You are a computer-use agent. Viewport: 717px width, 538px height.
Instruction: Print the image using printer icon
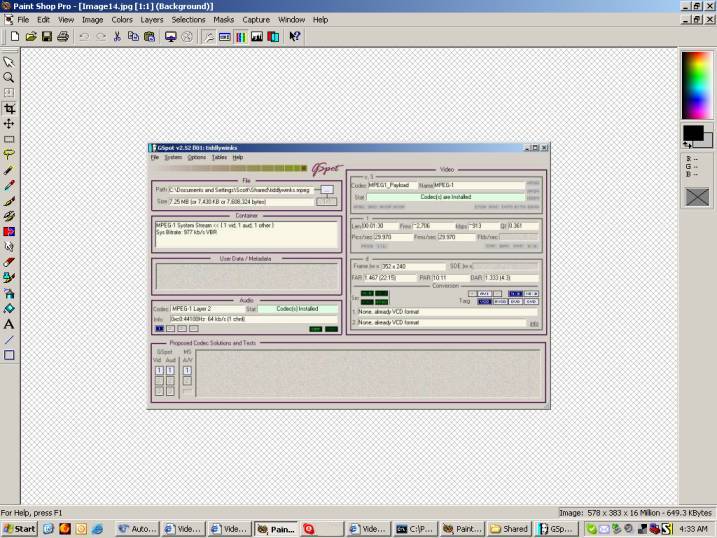[x=63, y=37]
